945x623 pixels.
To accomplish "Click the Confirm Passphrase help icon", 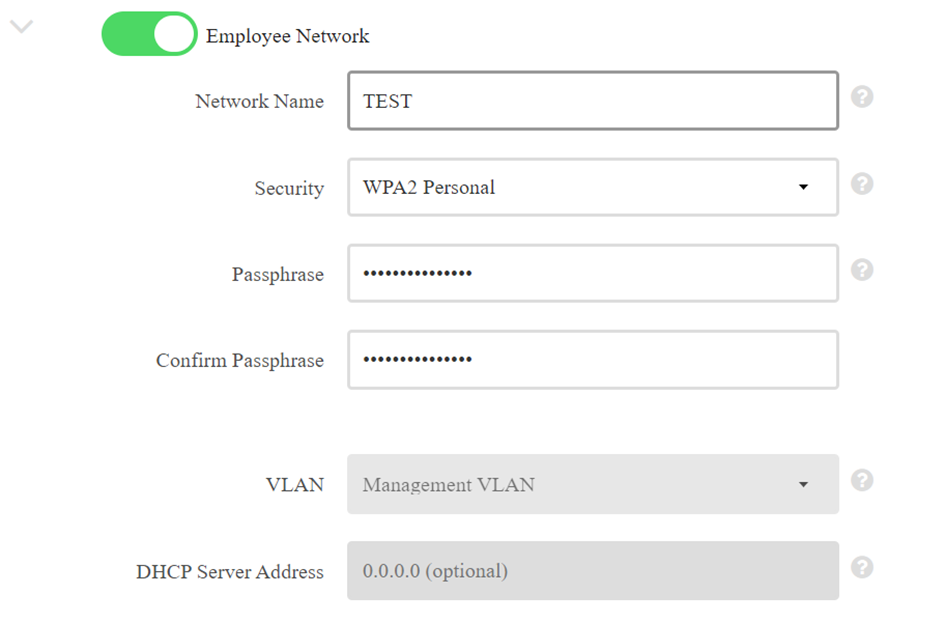I will [861, 357].
